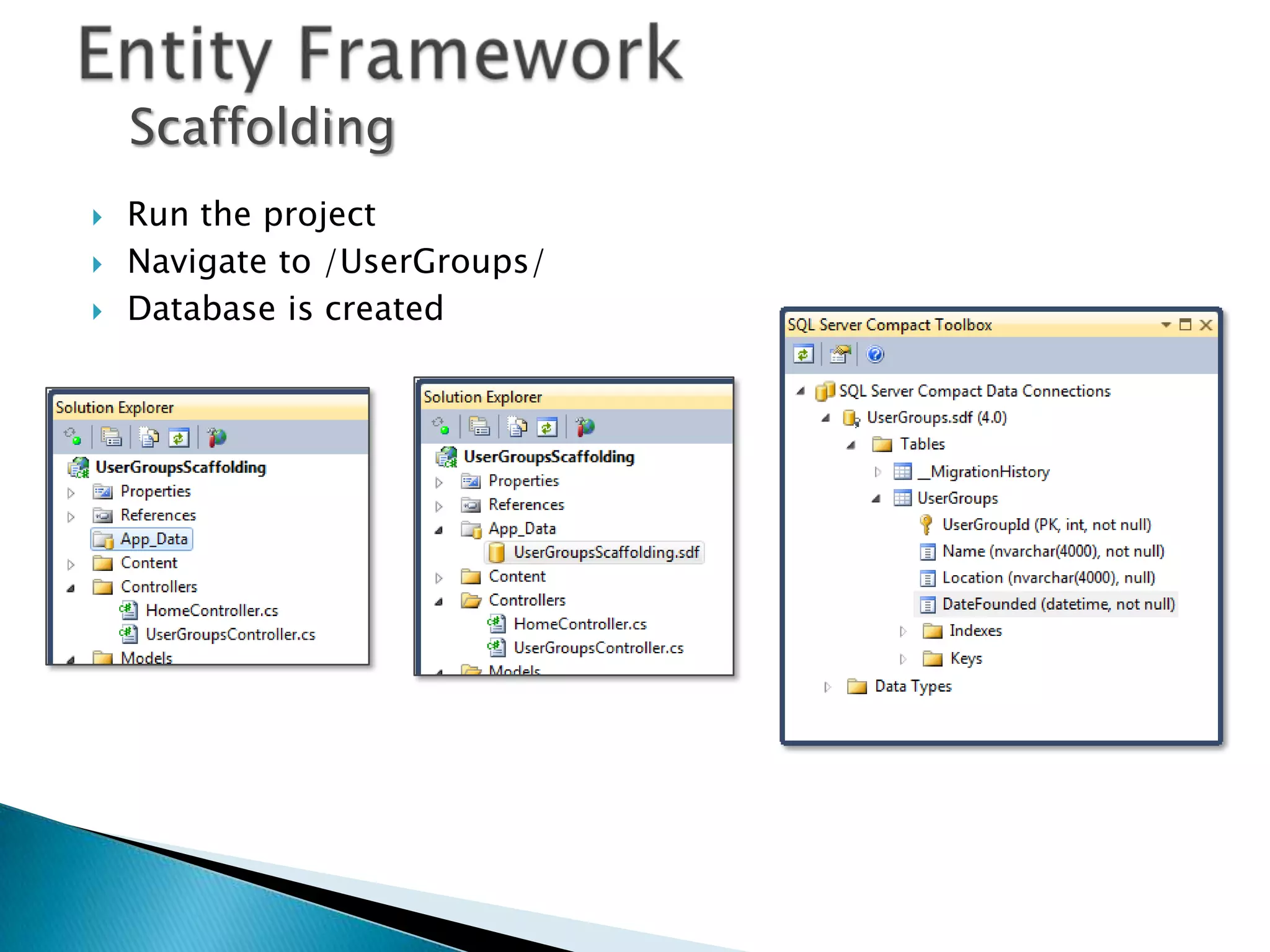Image resolution: width=1270 pixels, height=952 pixels.
Task: Collapse the UserGroups table node
Action: click(876, 498)
